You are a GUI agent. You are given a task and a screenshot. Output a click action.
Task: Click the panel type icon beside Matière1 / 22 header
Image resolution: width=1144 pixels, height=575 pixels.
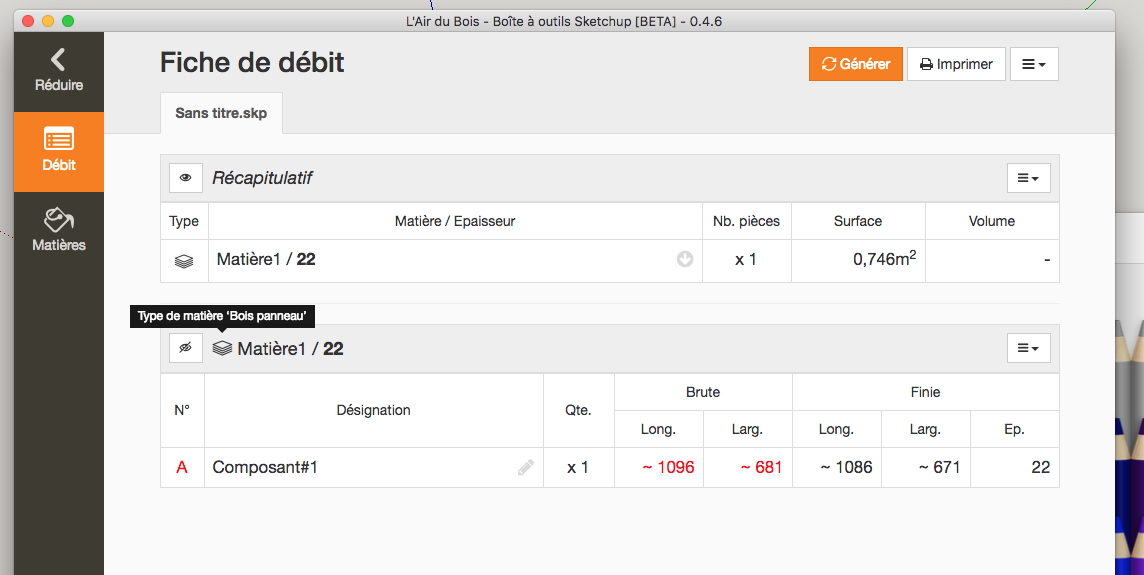coord(223,348)
